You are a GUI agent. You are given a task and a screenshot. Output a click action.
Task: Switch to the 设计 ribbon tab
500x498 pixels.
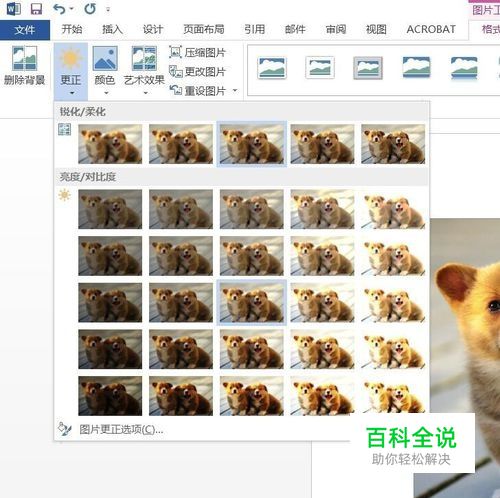pos(153,29)
